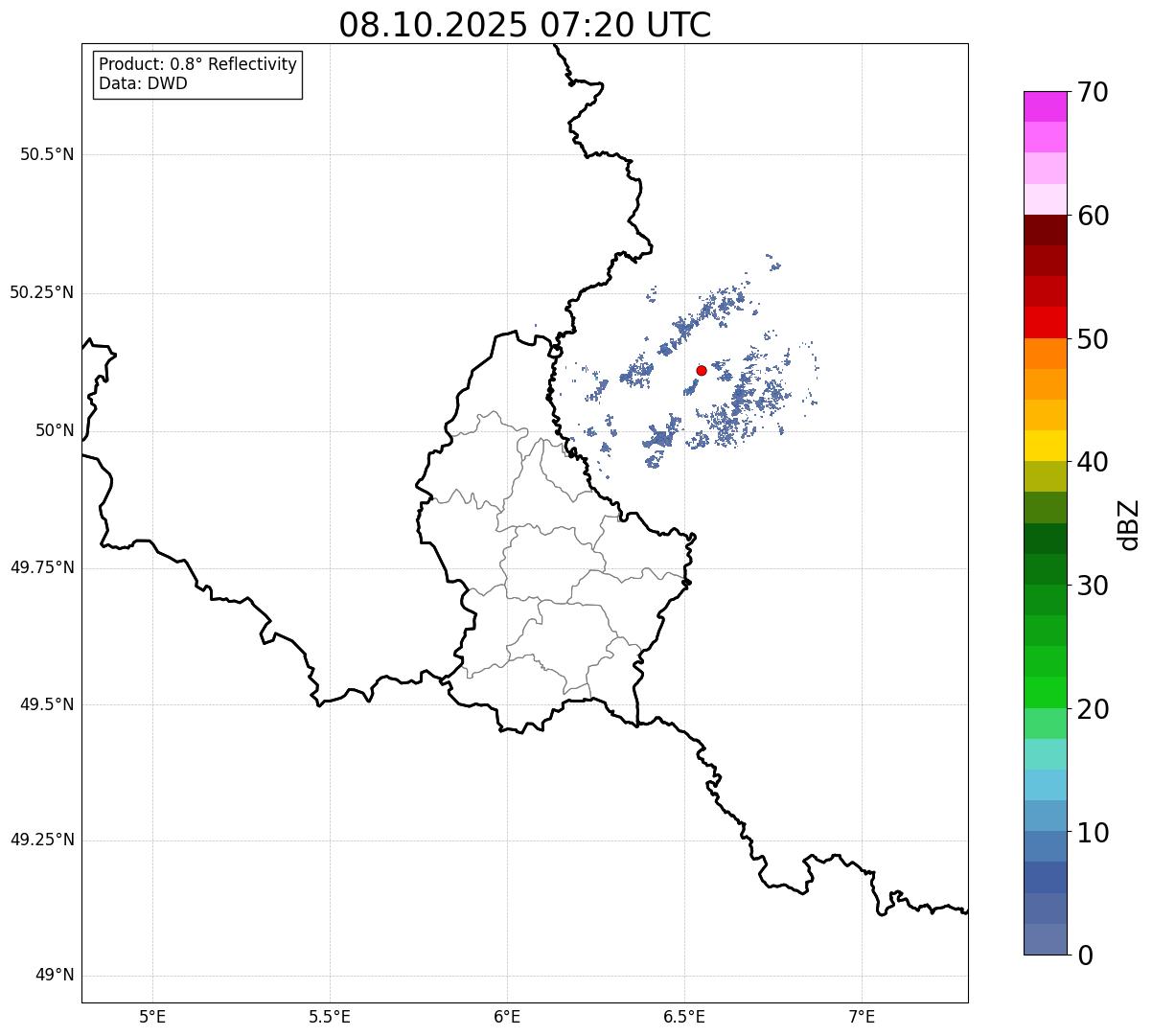Click the title "08.10.2025 07:20 UTC"
The height and width of the screenshot is (1036, 1152).
pos(525,24)
